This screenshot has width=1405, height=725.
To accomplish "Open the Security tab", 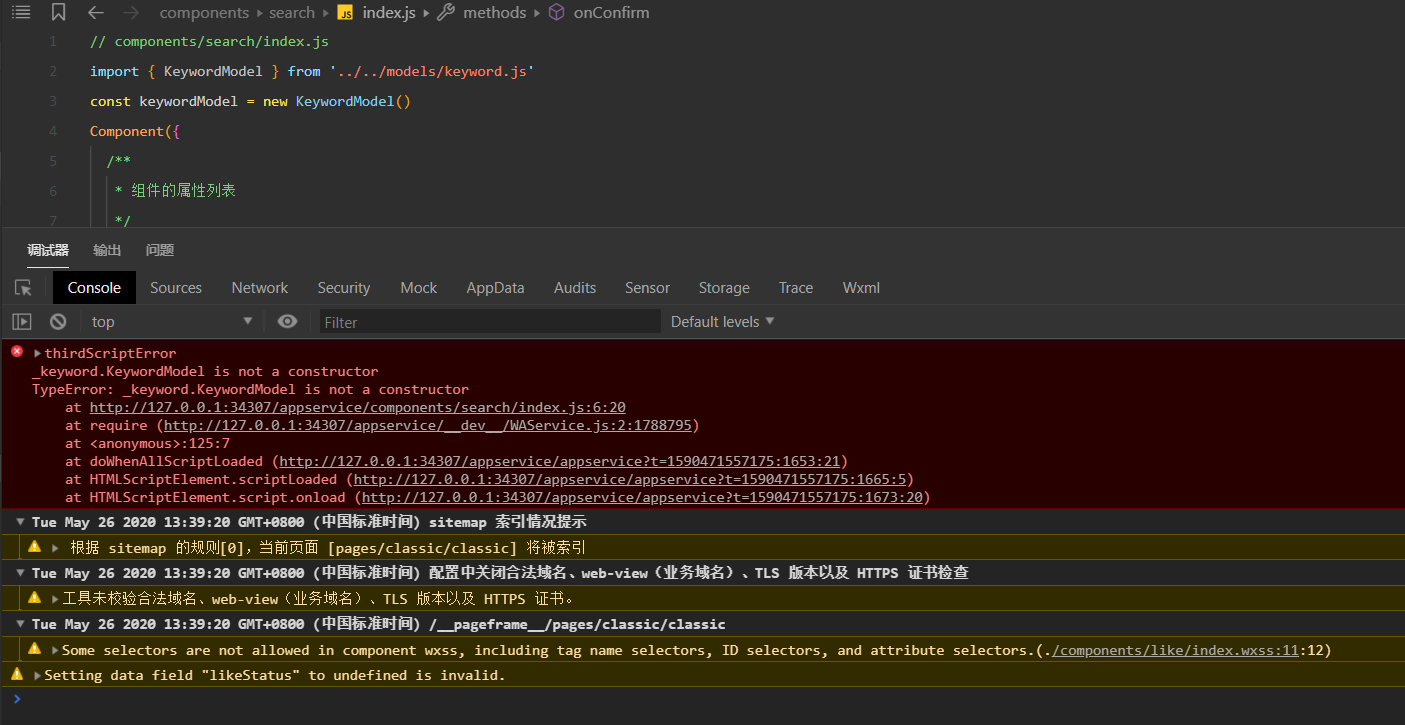I will coord(344,288).
